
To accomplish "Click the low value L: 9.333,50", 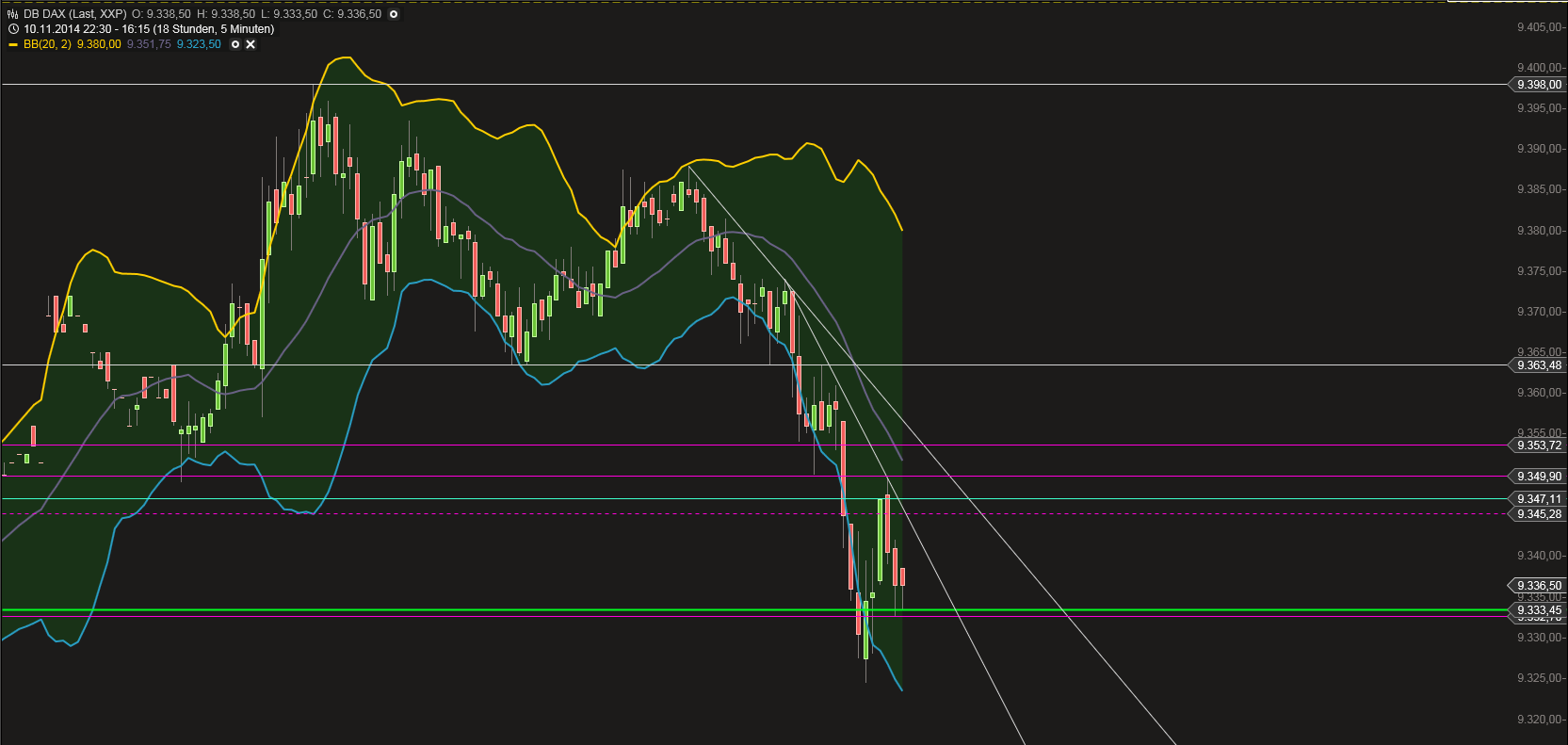I will pos(289,14).
